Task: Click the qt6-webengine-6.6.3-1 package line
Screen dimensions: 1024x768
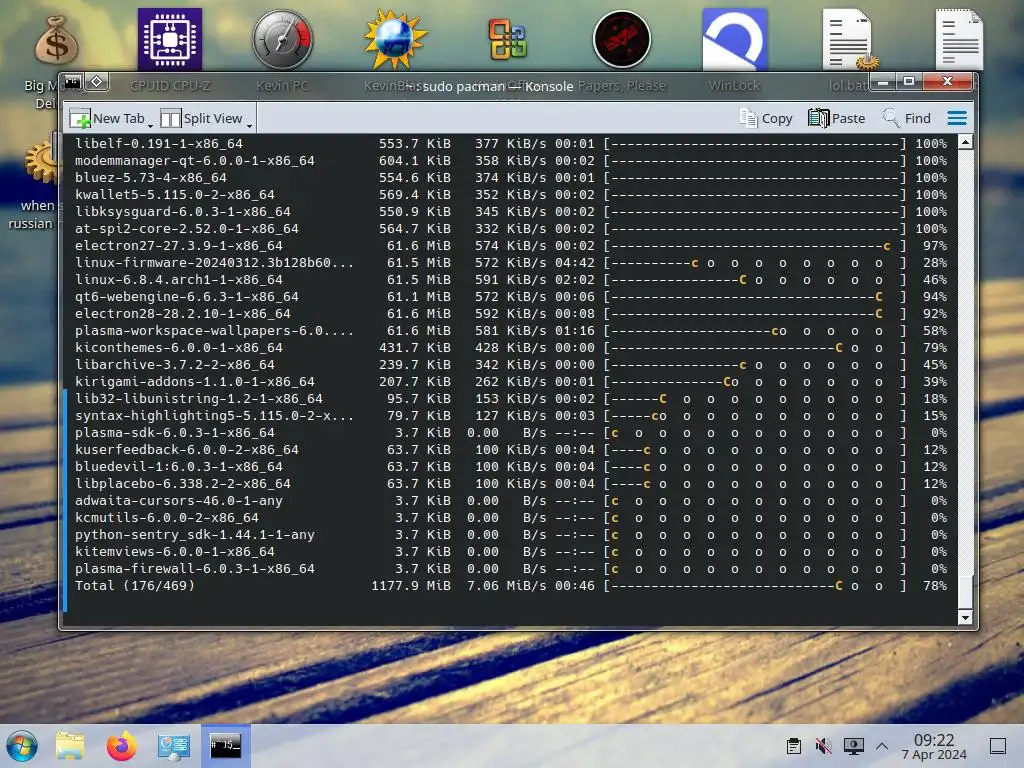Action: 511,296
